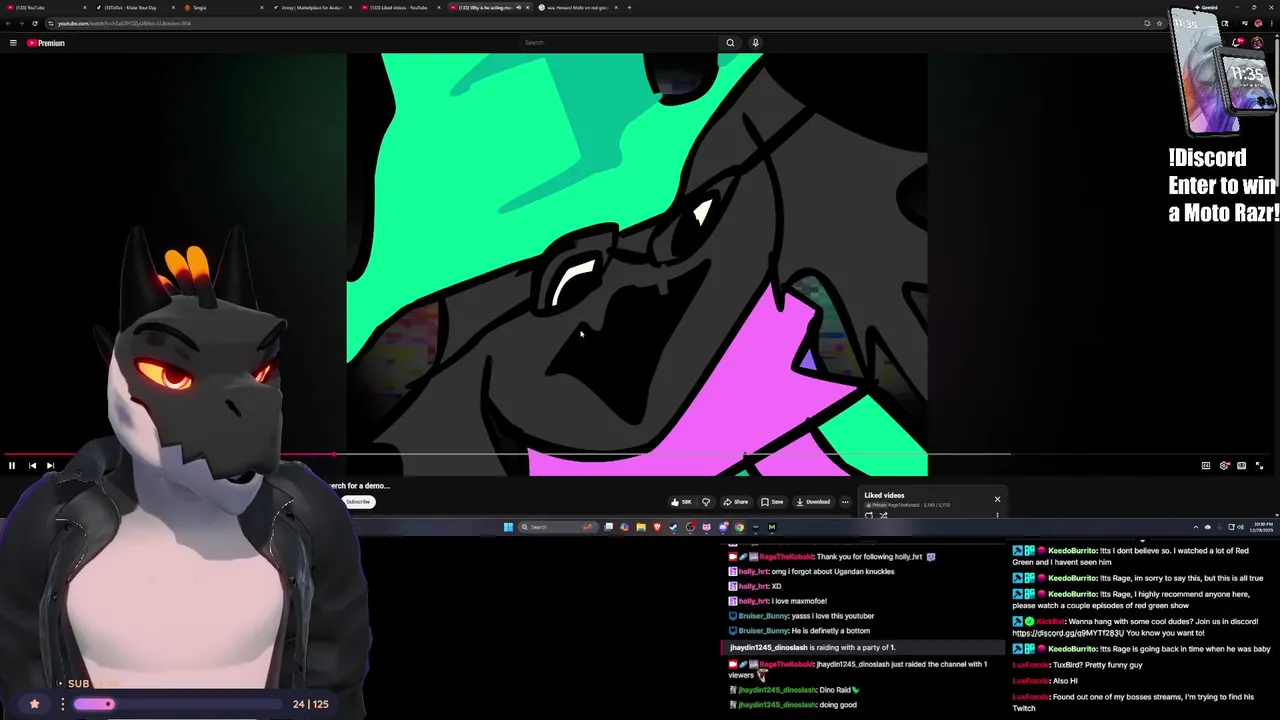The width and height of the screenshot is (1280, 720).
Task: Switch to the first YouTube tab
Action: coord(45,7)
